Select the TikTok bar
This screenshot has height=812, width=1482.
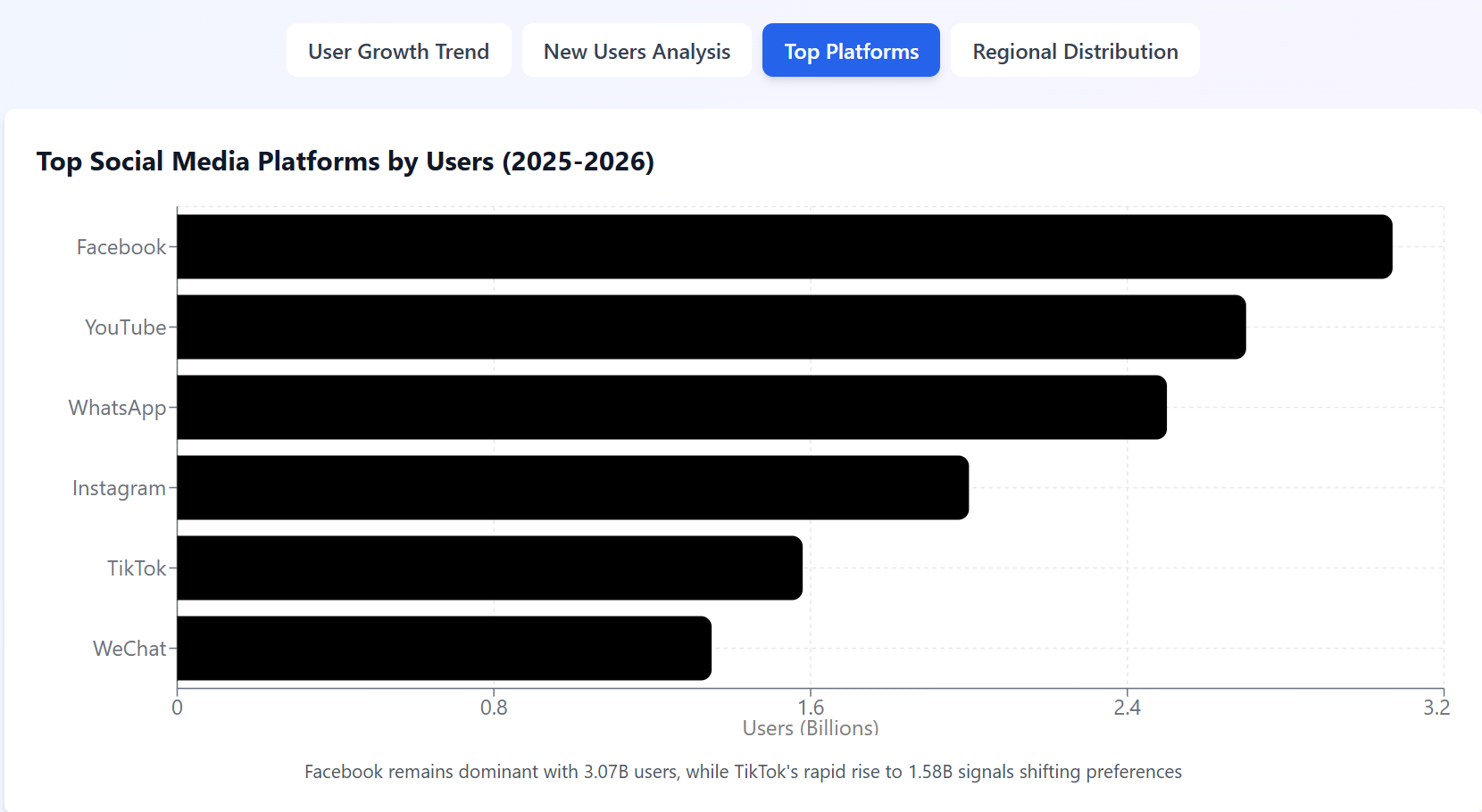click(489, 568)
